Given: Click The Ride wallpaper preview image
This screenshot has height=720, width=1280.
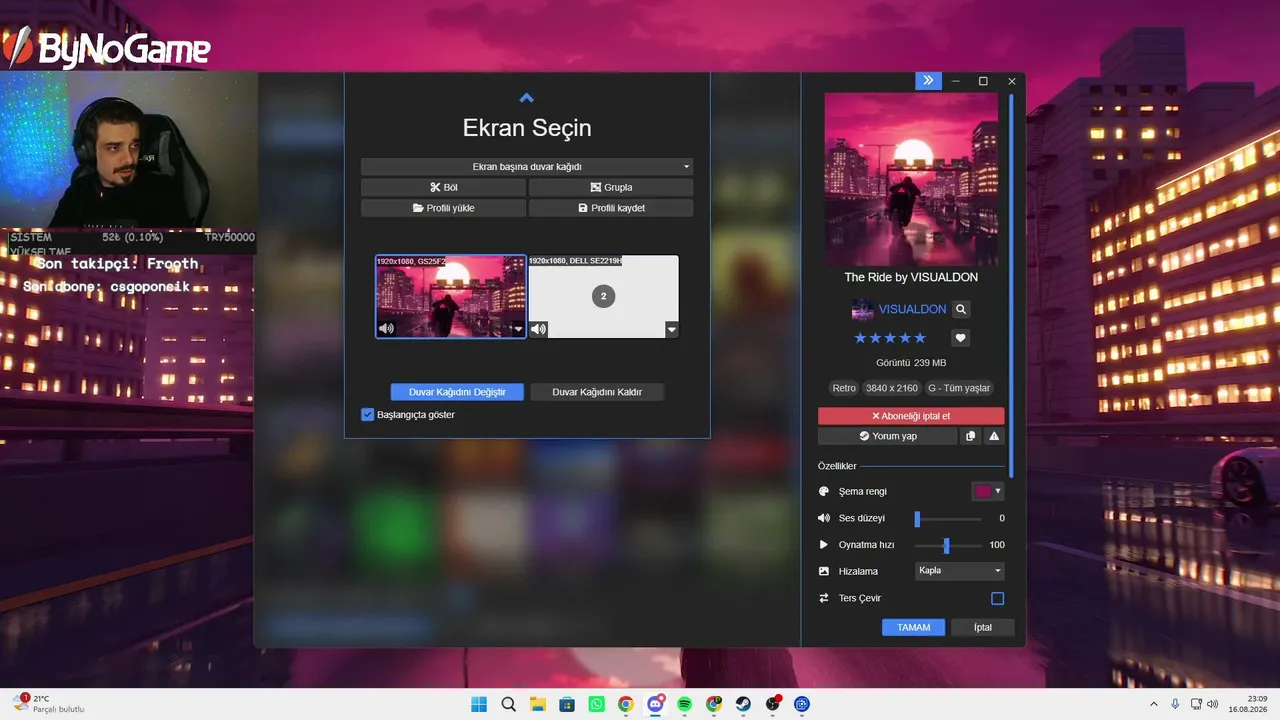Looking at the screenshot, I should coord(911,178).
